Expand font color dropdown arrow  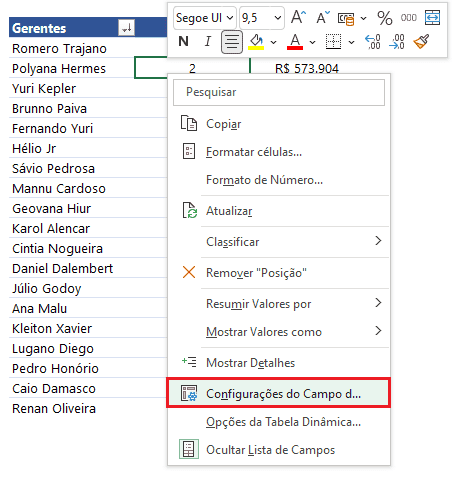312,42
